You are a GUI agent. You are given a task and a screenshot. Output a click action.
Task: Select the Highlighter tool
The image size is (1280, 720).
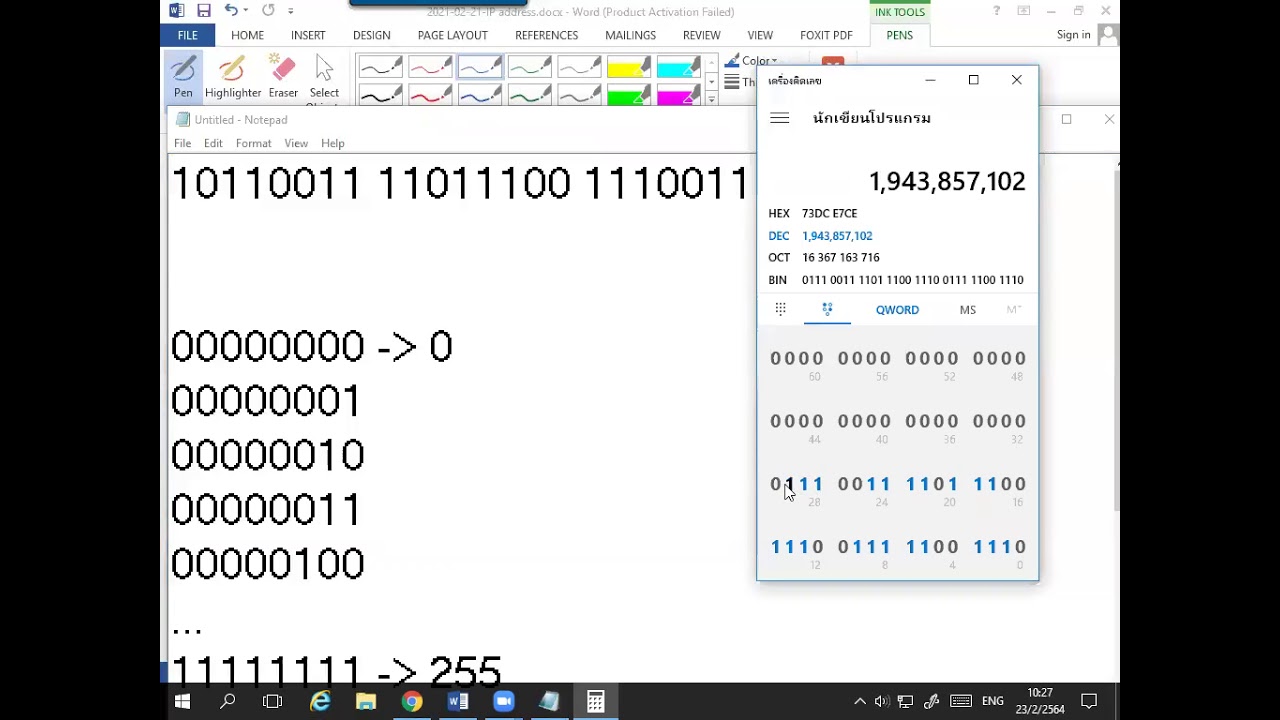(233, 77)
